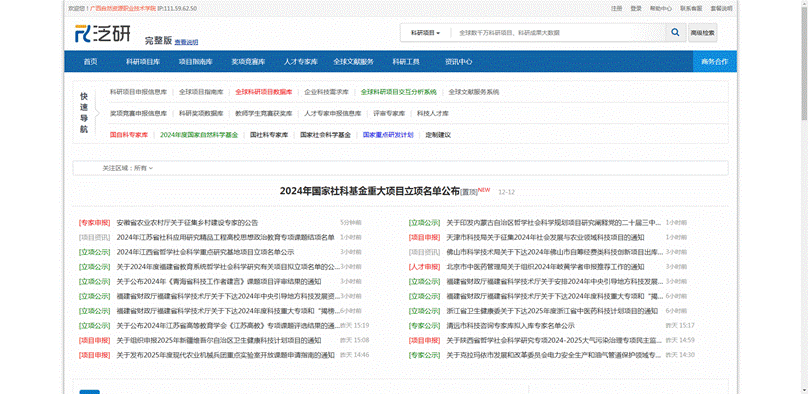Image resolution: width=808 pixels, height=394 pixels.
Task: Open green 2024年度国家自然科学基金 link
Action: pyautogui.click(x=199, y=135)
